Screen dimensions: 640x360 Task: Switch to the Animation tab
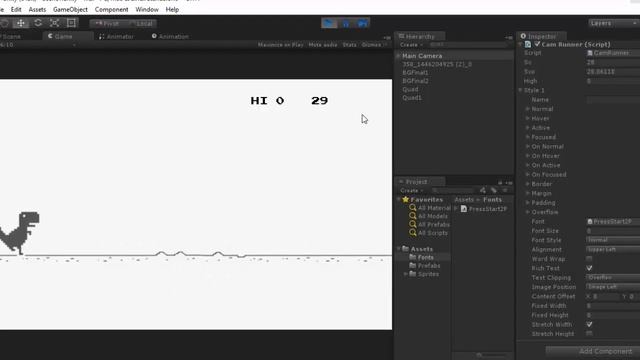pyautogui.click(x=170, y=36)
